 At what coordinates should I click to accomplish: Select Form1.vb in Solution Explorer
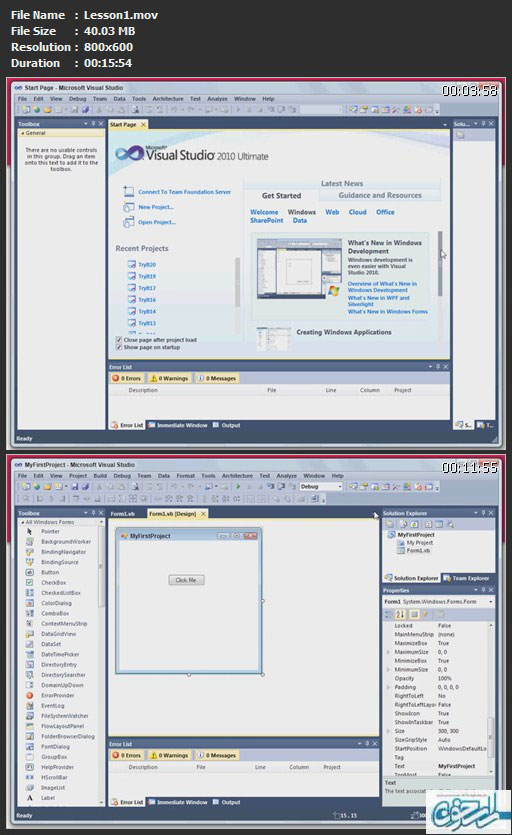click(418, 551)
